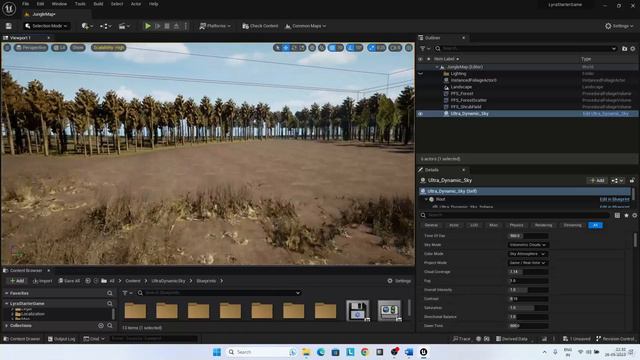Open the Build menu
The image size is (640, 360).
pyautogui.click(x=98, y=4)
